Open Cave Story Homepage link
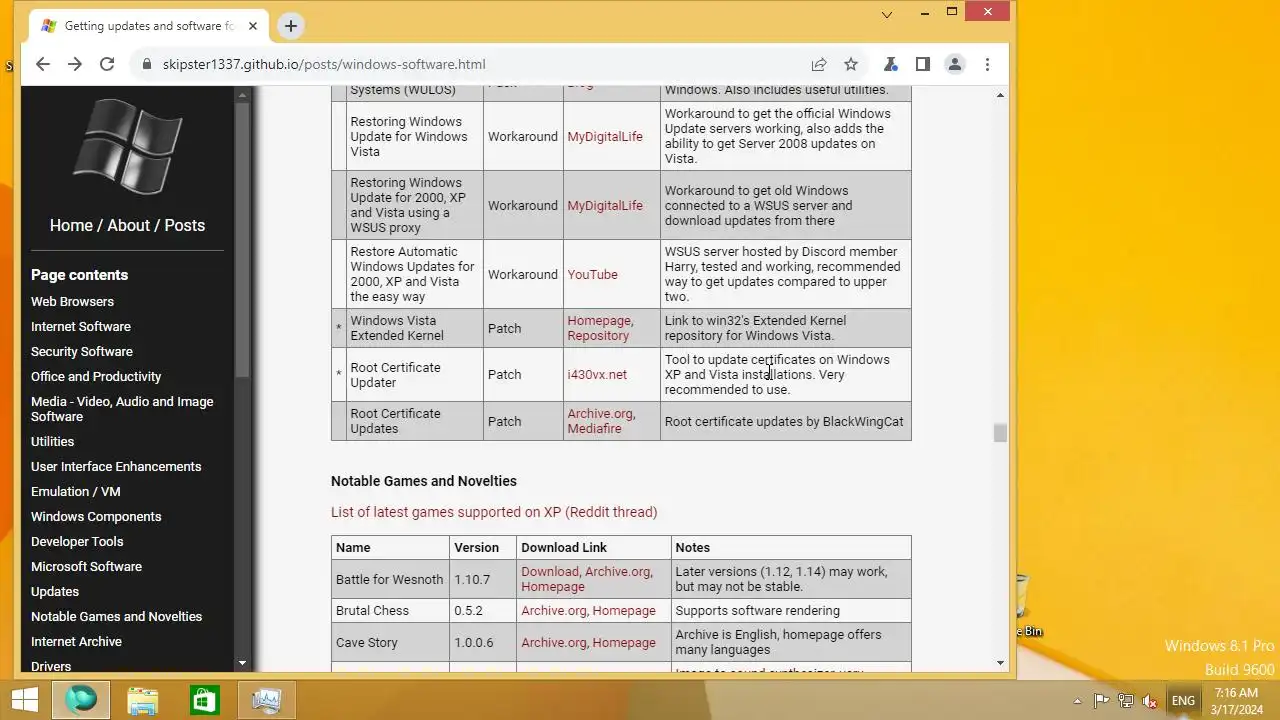 [624, 642]
